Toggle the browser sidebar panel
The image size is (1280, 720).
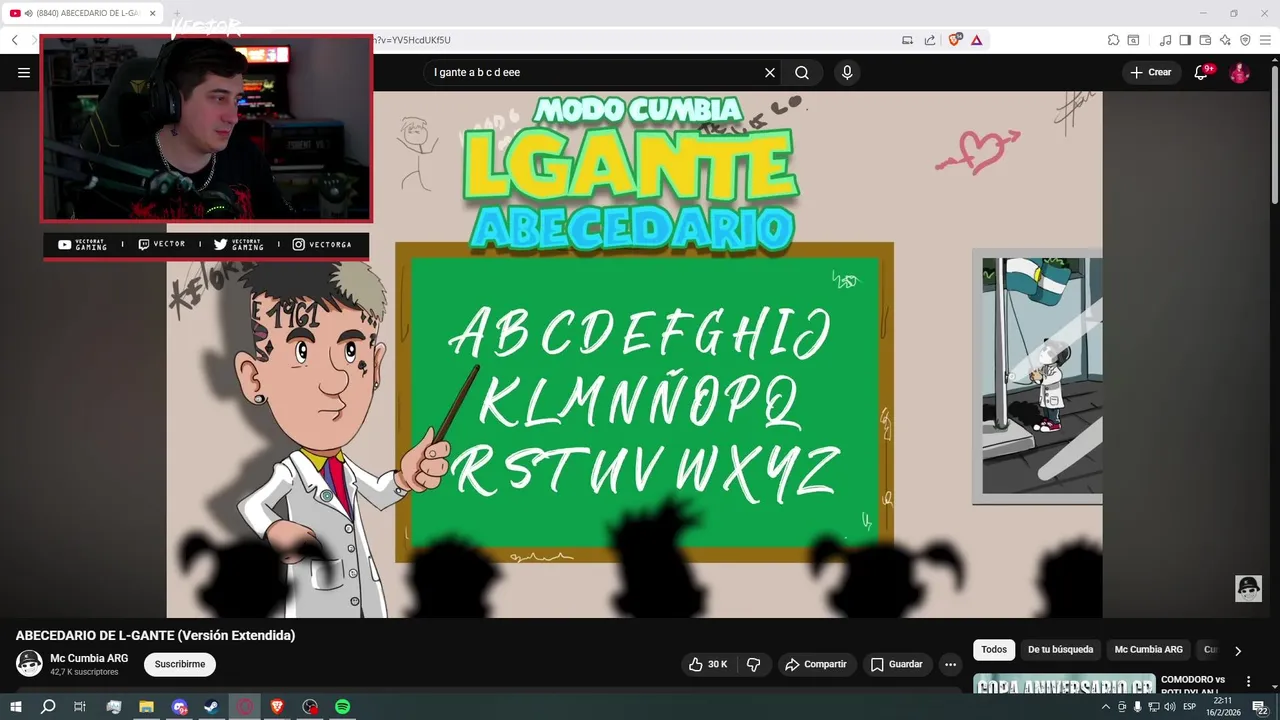pyautogui.click(x=1185, y=40)
